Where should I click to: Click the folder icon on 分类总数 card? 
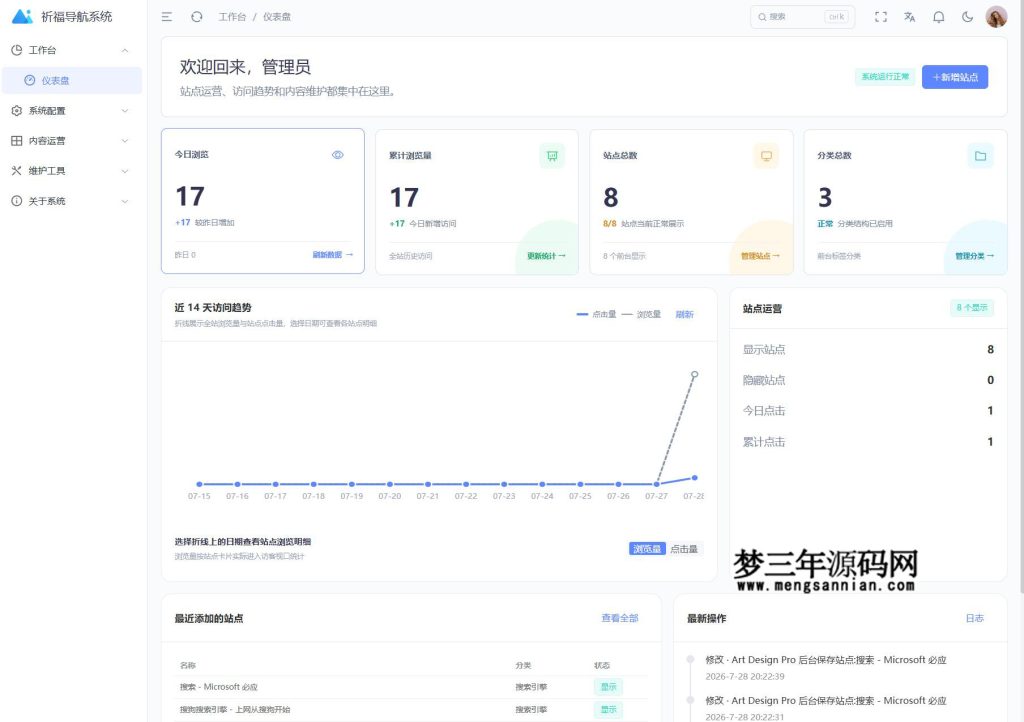(x=980, y=156)
